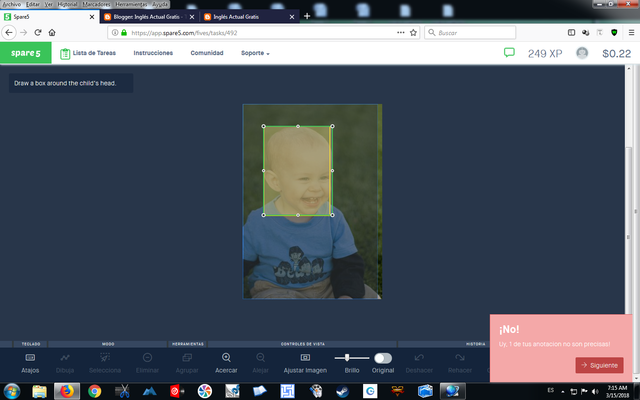Select the Dibuja draw mode tool
Viewport: 640px width, 400px height.
64,363
